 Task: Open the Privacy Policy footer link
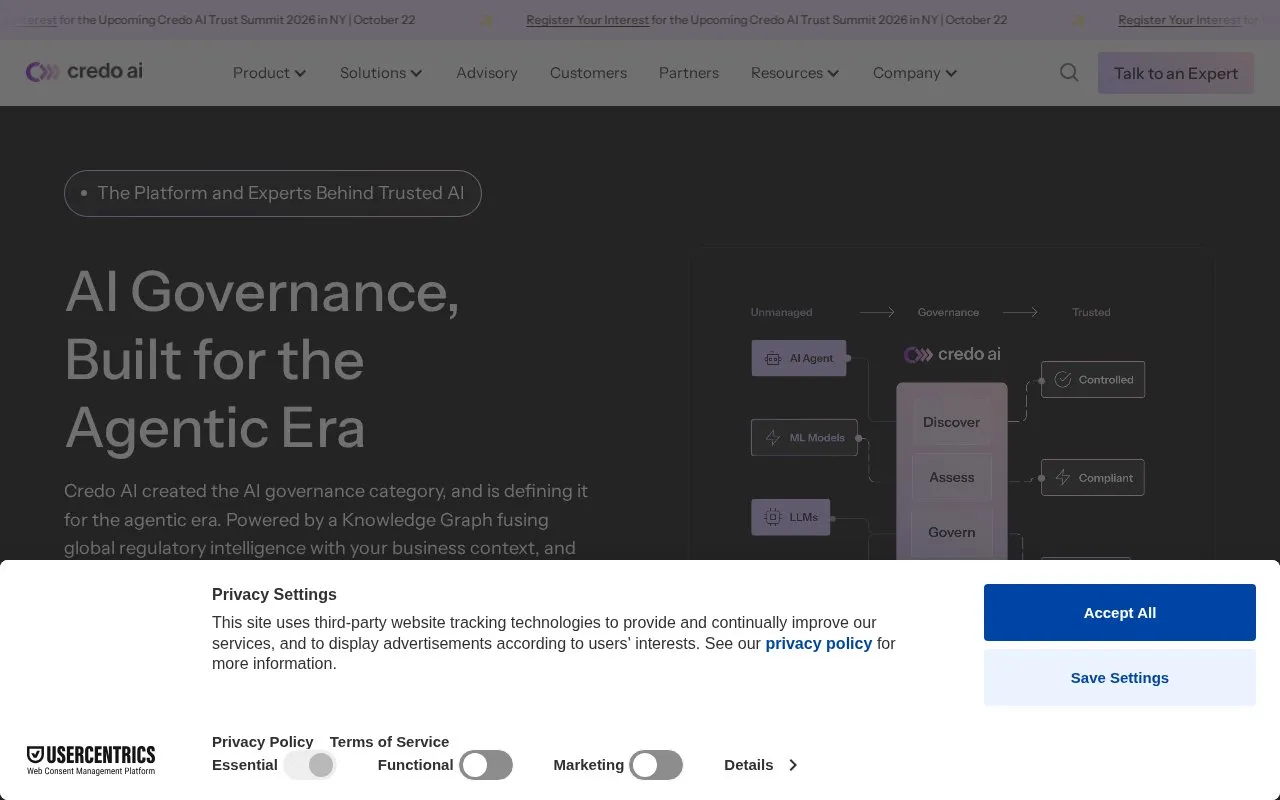263,741
